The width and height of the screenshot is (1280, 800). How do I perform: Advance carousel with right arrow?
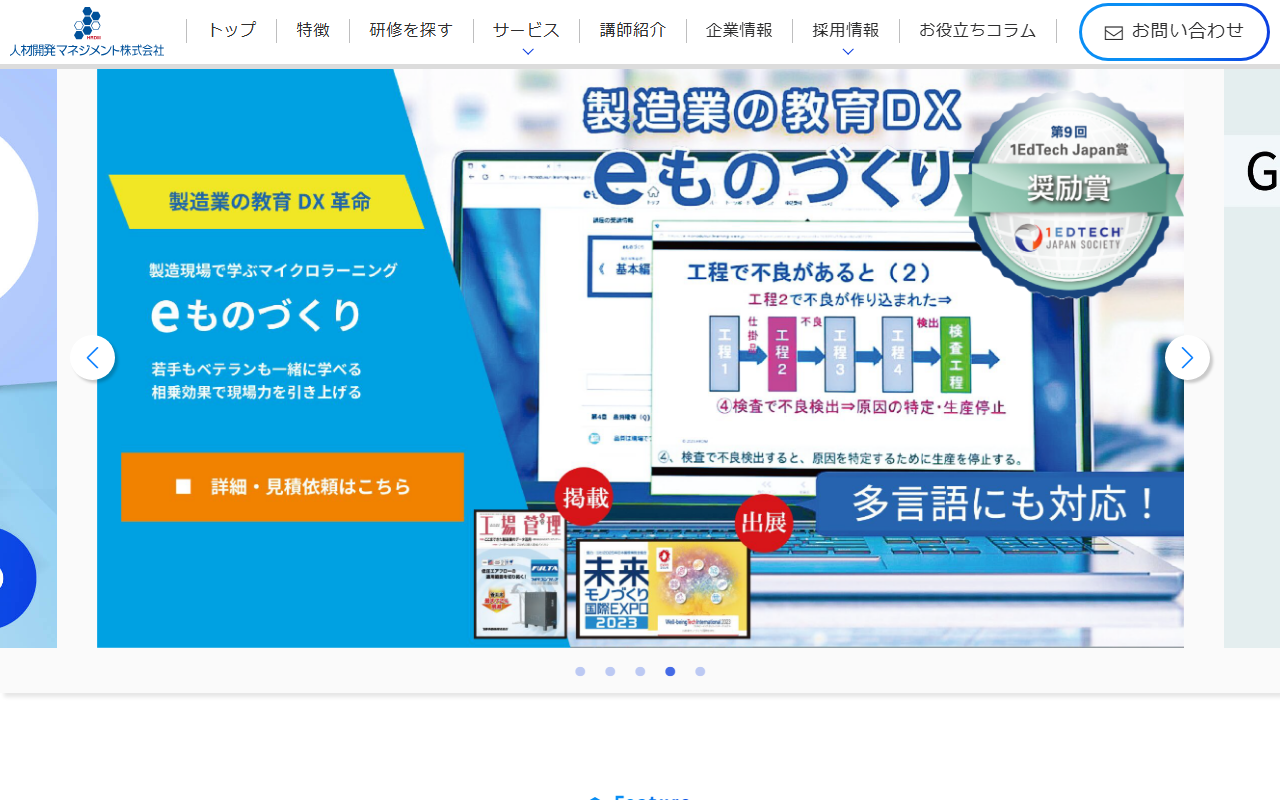pos(1187,357)
